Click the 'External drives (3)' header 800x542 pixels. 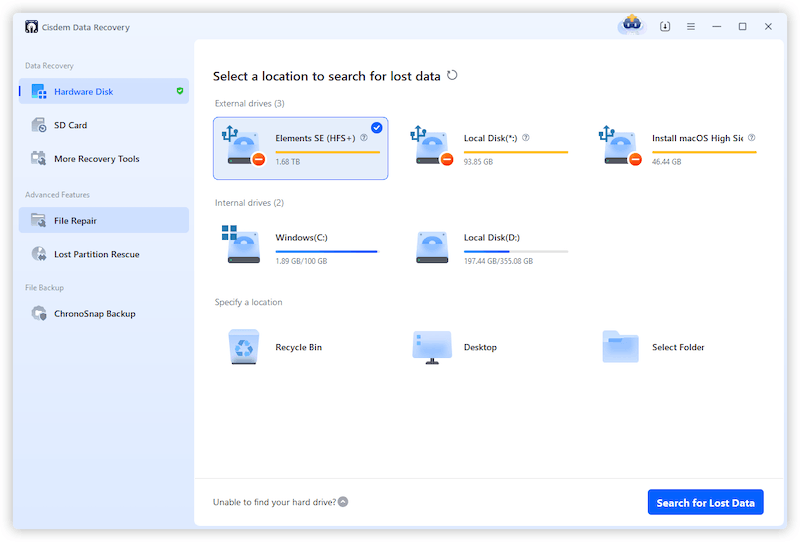[249, 104]
